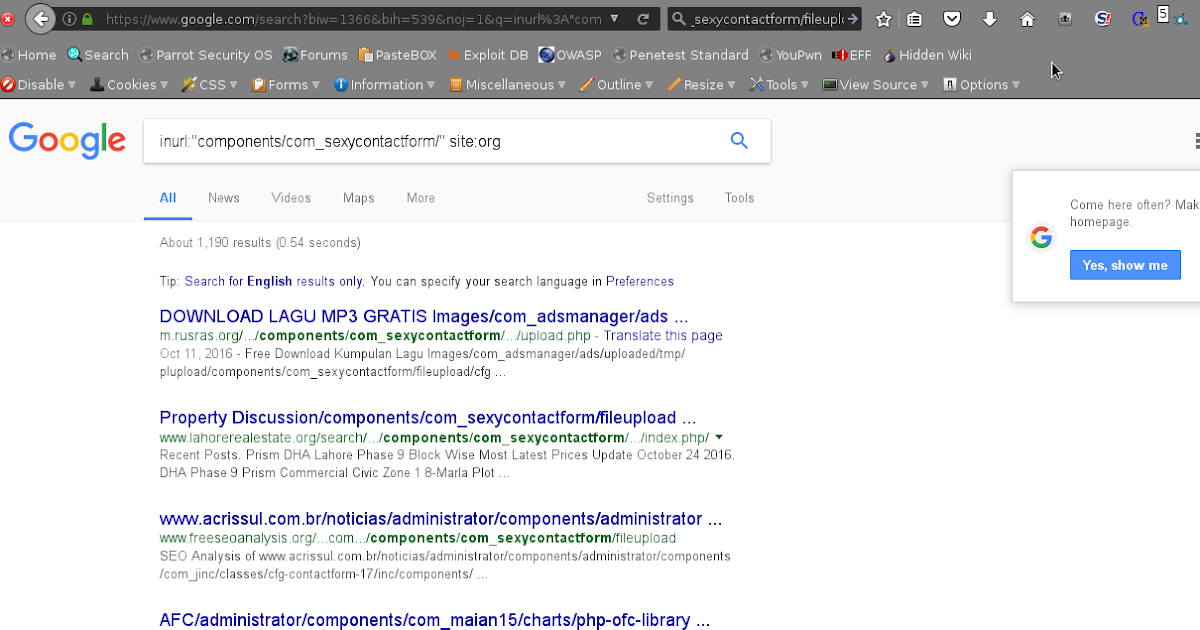The image size is (1200, 630).
Task: Switch to the News results tab
Action: 224,198
